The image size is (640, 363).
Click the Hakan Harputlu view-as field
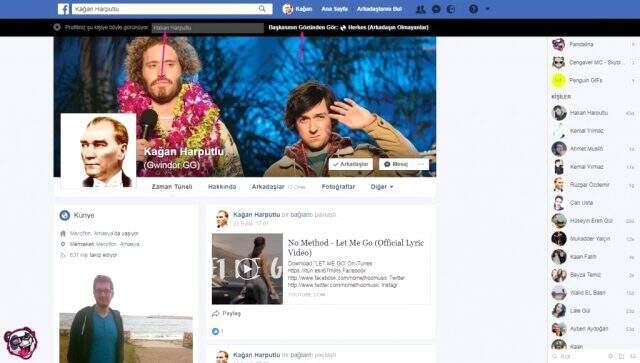click(x=207, y=28)
